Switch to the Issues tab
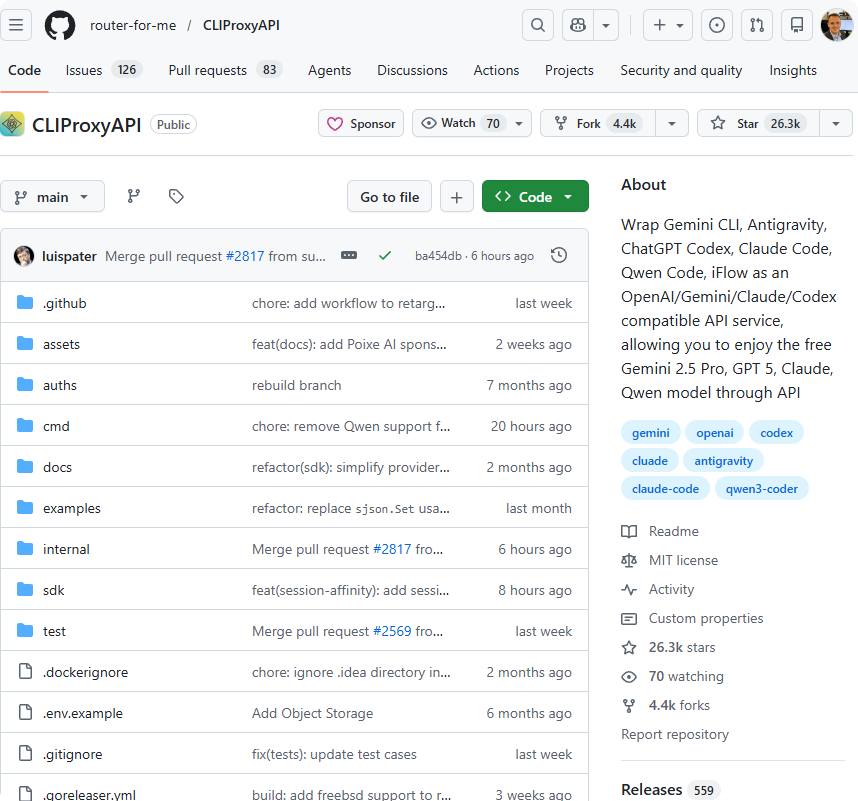The image size is (858, 801). coord(103,71)
